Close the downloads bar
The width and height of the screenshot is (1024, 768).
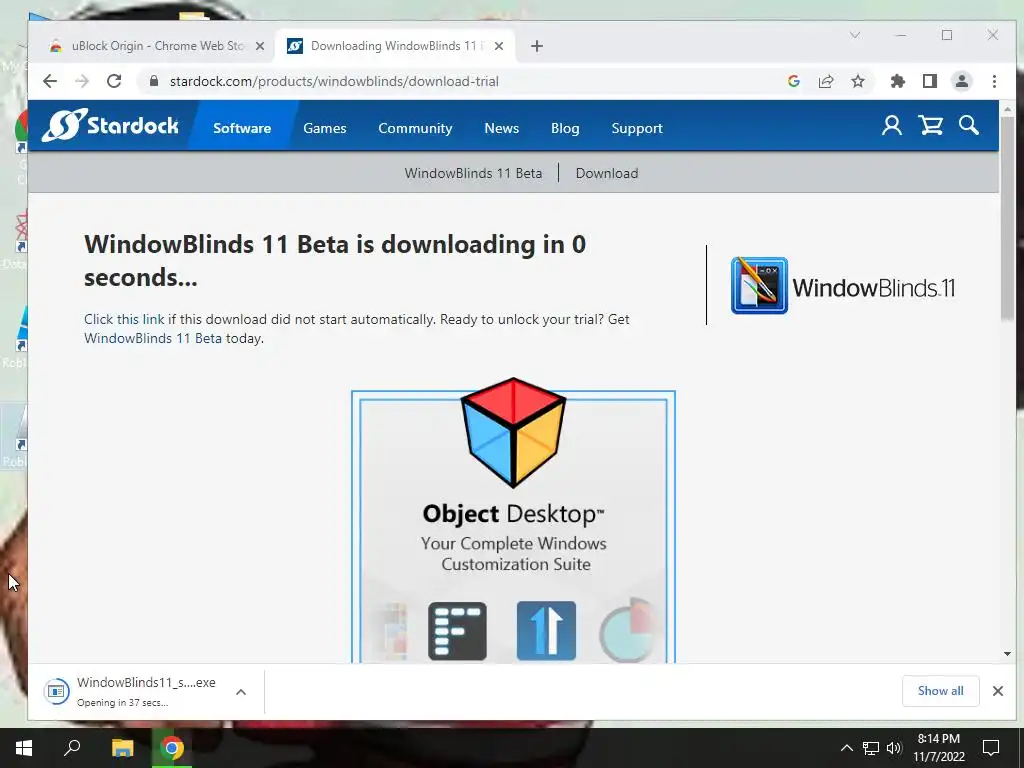(998, 691)
